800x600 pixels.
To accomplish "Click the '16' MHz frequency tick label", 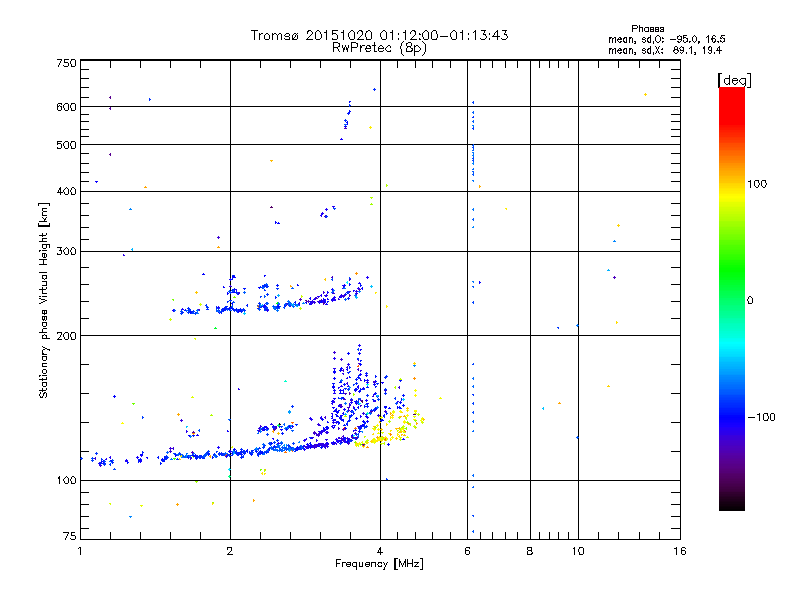I will pos(680,551).
